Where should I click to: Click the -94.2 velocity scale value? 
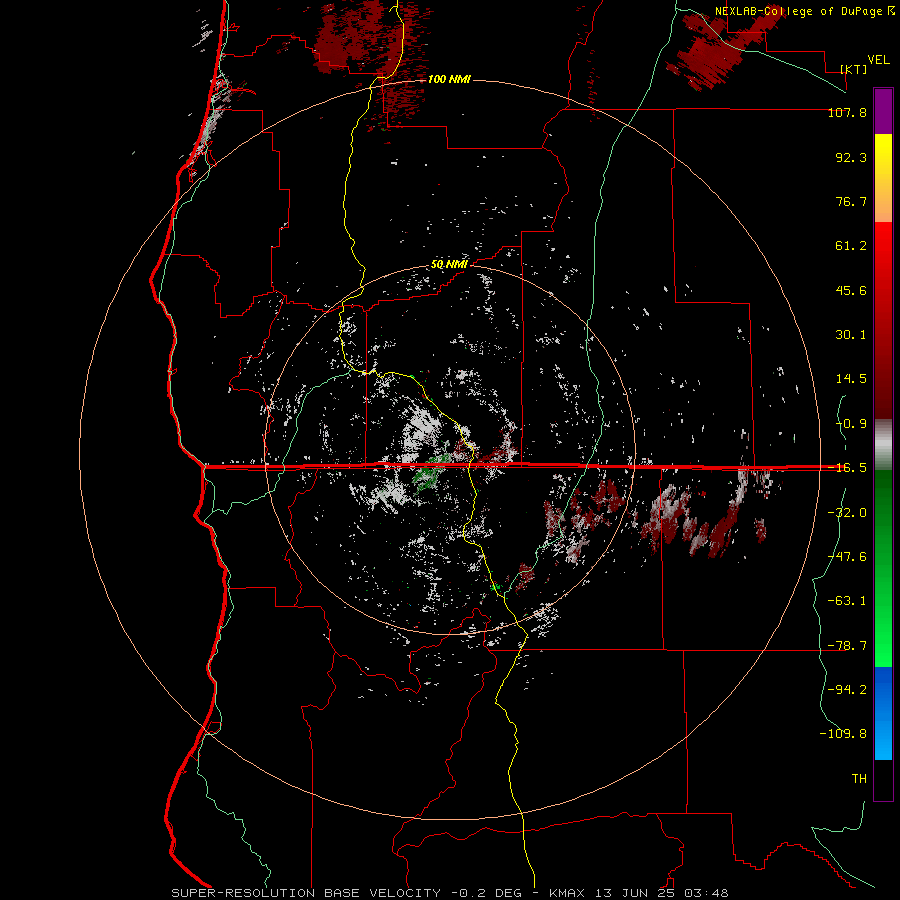coord(847,689)
